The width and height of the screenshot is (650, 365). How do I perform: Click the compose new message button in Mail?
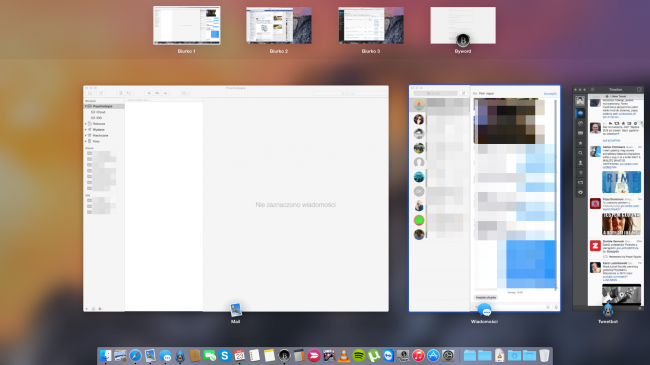(x=101, y=93)
